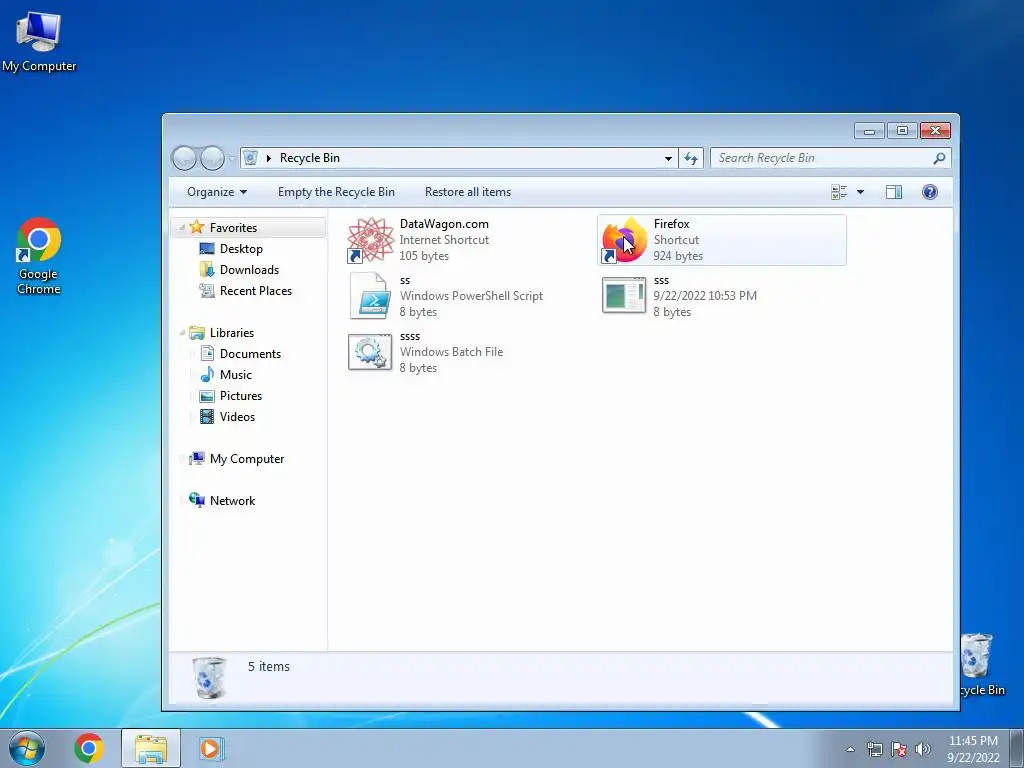This screenshot has width=1024, height=768.
Task: Click '105 bytes' size text
Action: [424, 256]
